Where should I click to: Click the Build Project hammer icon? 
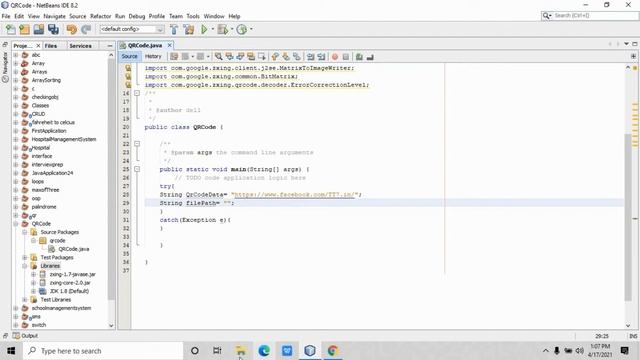pos(174,29)
